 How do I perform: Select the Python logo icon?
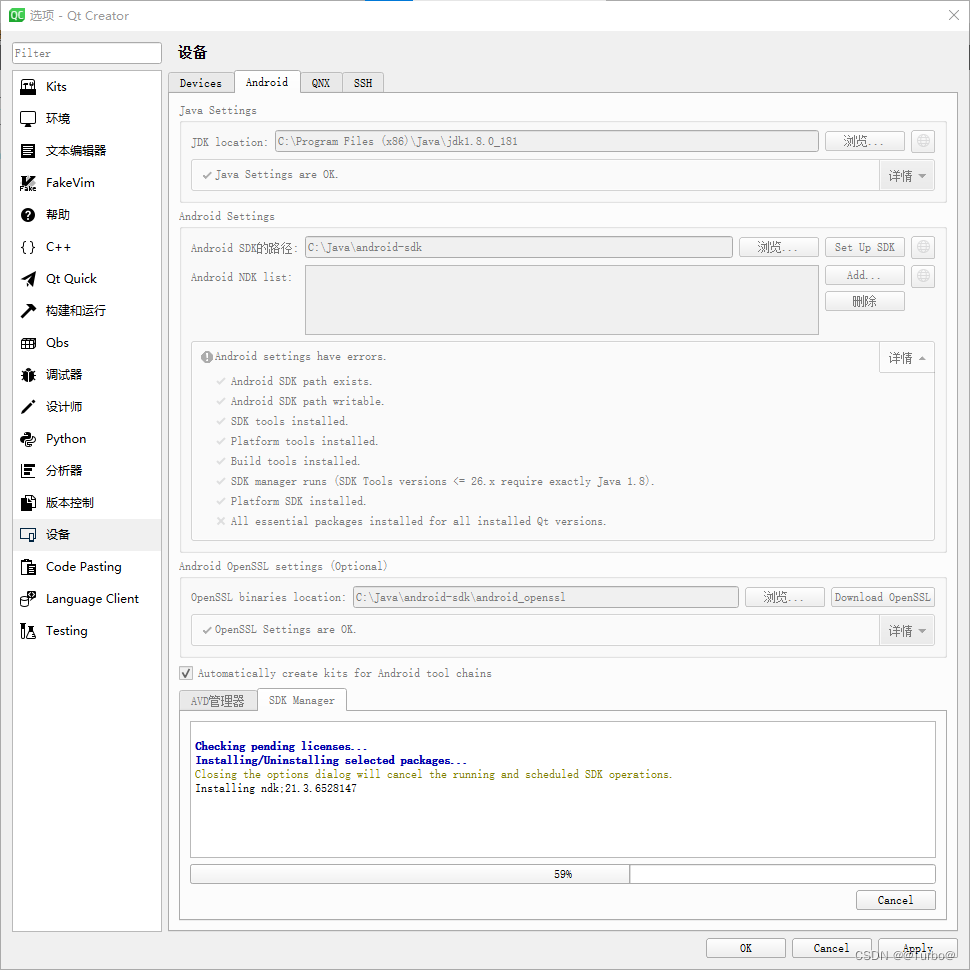coord(28,439)
